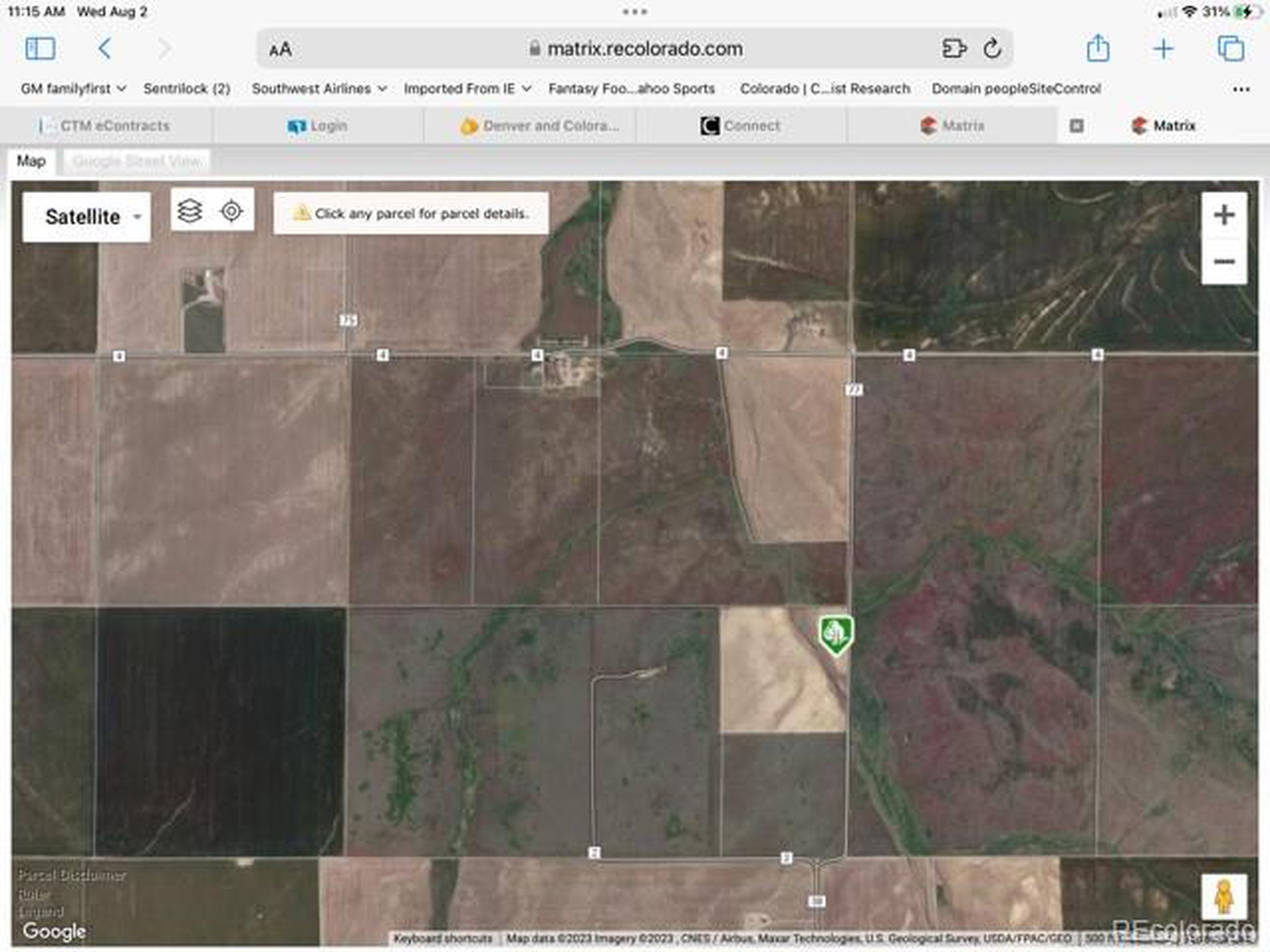Image resolution: width=1270 pixels, height=952 pixels.
Task: Open the Safari tab overview icon
Action: point(1231,49)
